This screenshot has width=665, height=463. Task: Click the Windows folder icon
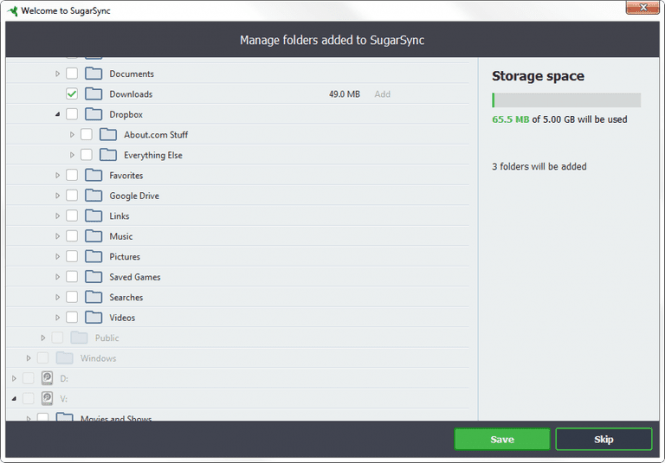click(x=64, y=358)
